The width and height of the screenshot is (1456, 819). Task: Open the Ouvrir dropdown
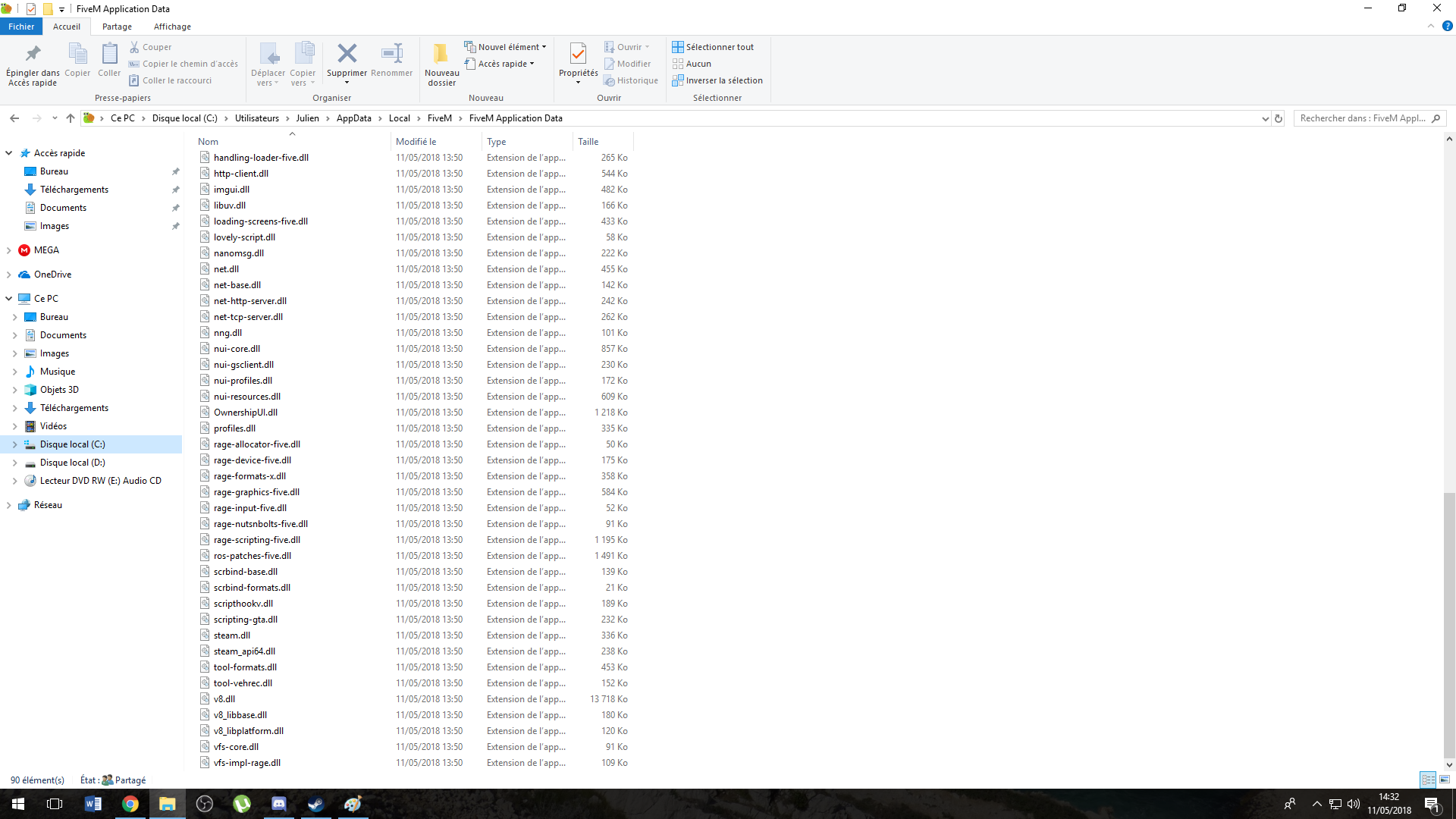pos(626,47)
